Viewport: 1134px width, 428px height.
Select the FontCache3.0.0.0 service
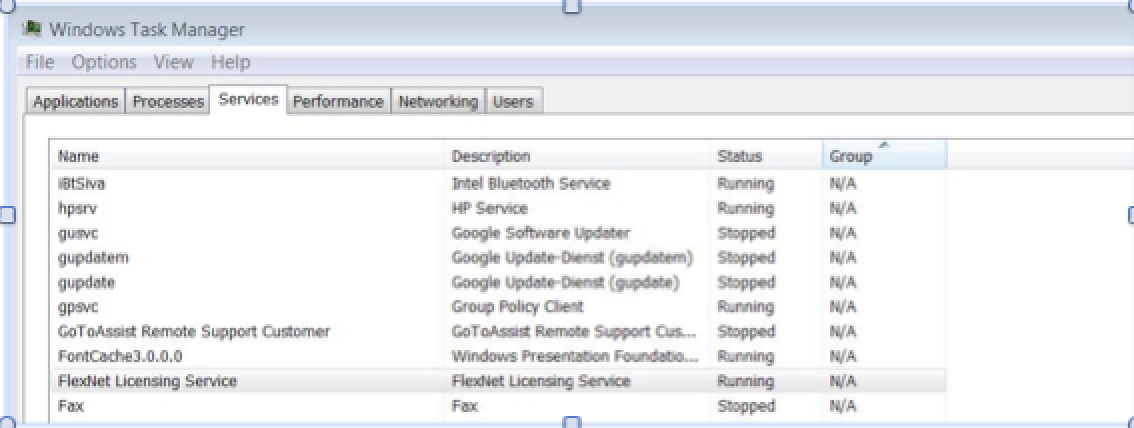[x=120, y=356]
